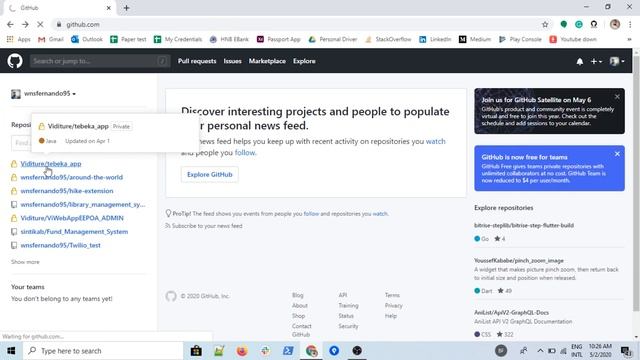Go back with browser back arrow

coord(10,24)
